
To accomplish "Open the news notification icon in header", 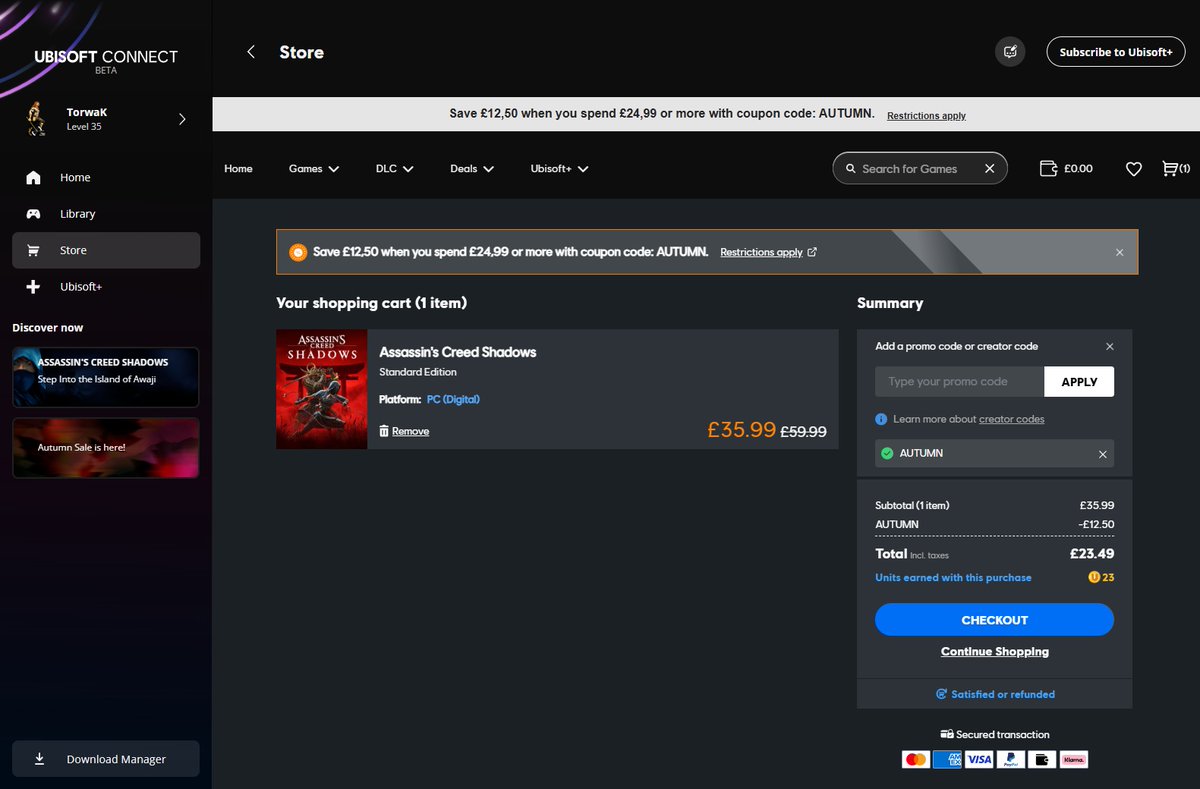I will (x=1010, y=52).
